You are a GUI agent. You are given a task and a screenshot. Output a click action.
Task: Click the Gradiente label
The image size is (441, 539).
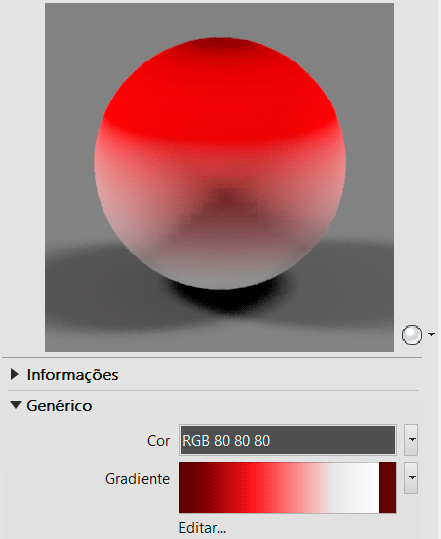click(x=137, y=479)
